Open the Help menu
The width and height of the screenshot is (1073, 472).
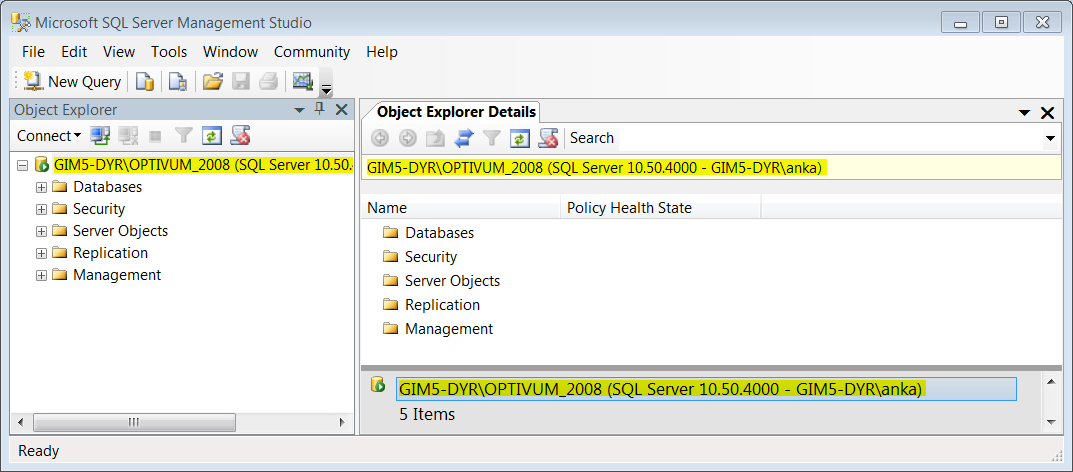382,52
